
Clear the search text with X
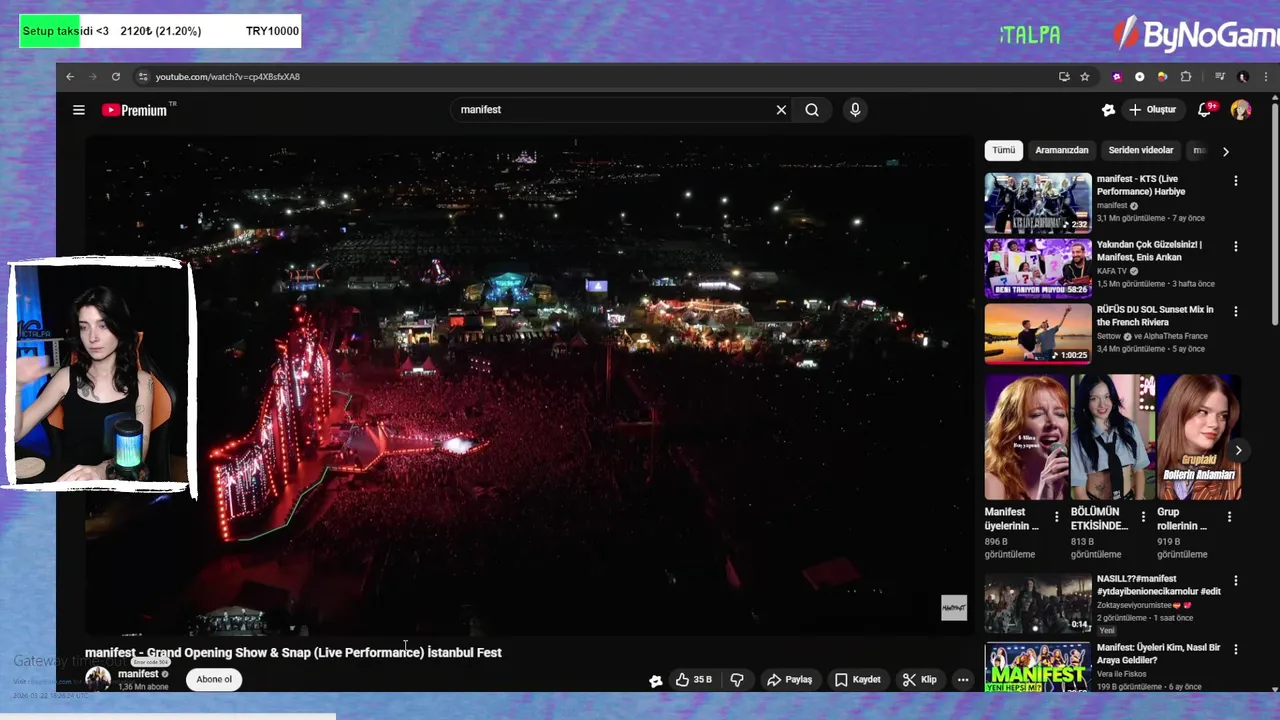pos(781,110)
